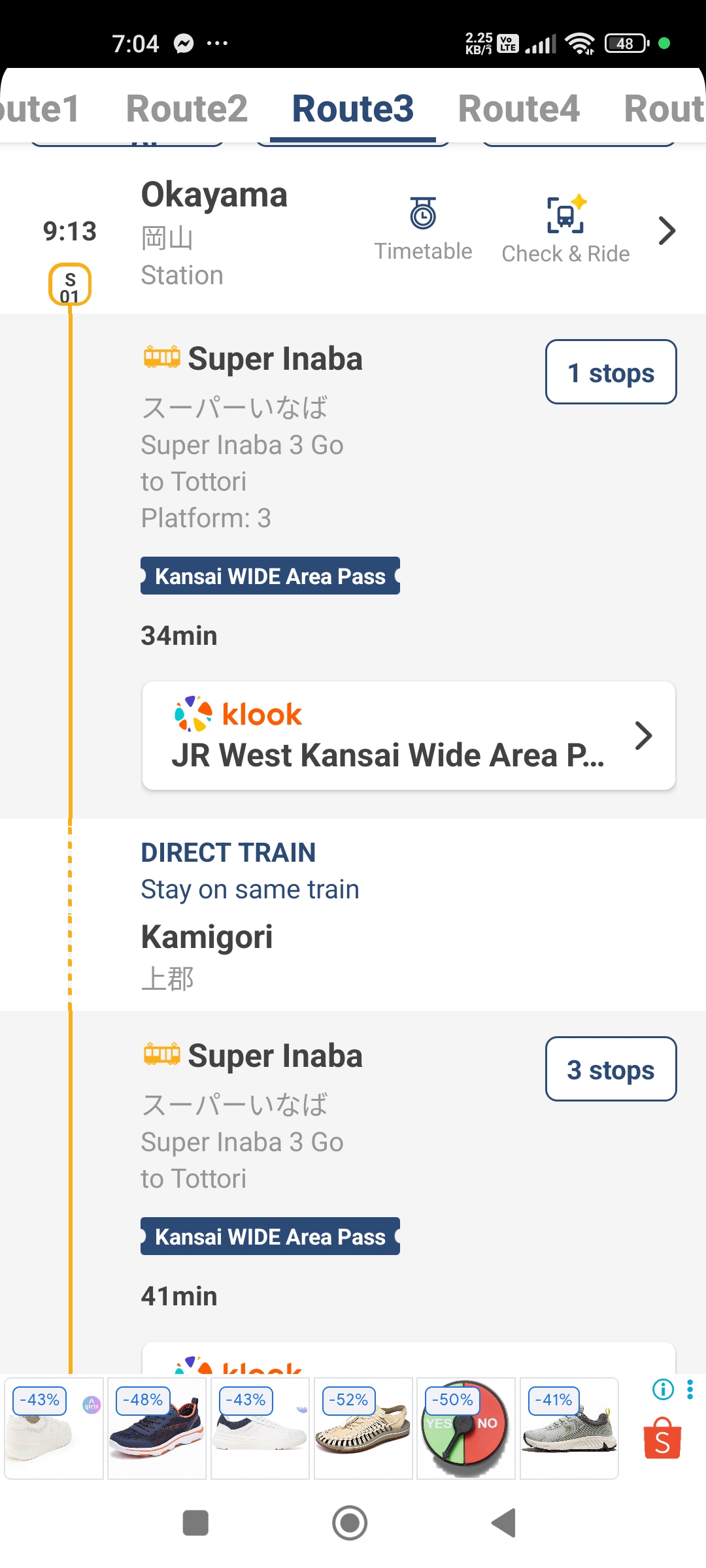Open Klook JR West Kansai Wide Area Pass chevron

643,736
